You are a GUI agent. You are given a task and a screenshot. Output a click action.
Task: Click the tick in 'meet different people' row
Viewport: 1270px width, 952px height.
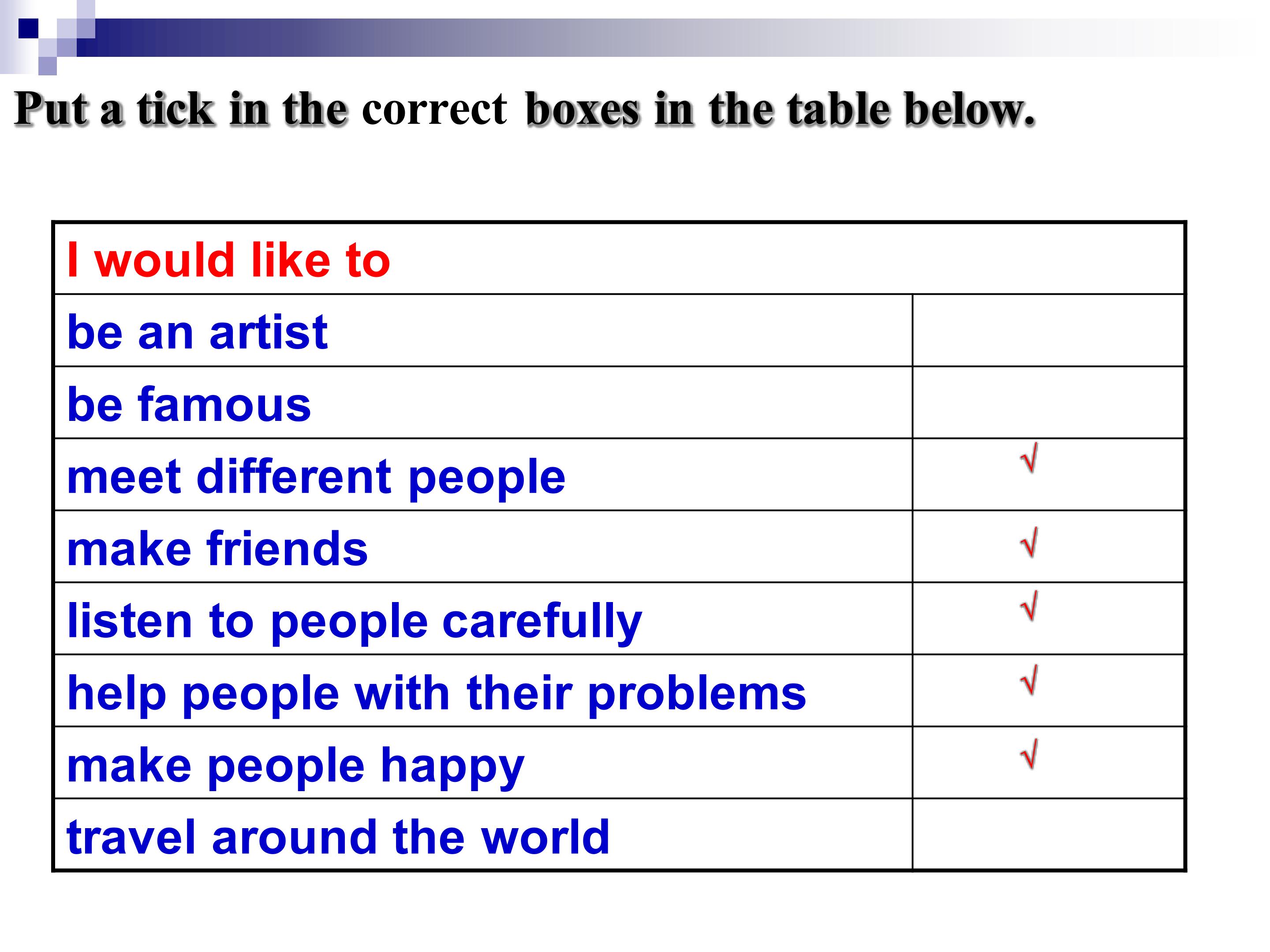(x=1029, y=458)
